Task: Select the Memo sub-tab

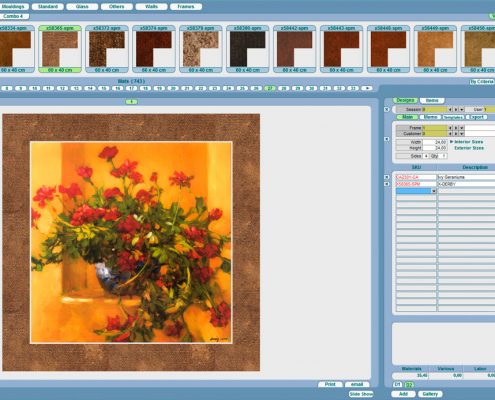Action: (430, 117)
